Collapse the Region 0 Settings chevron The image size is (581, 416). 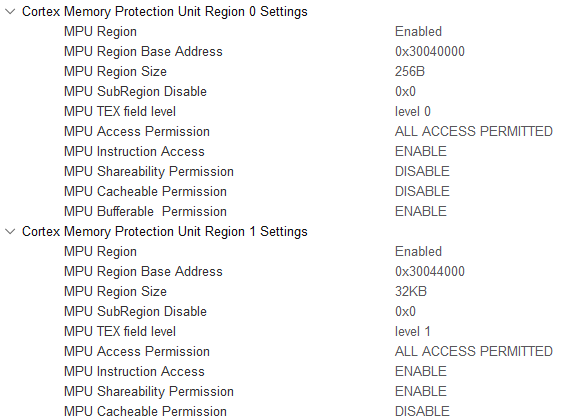coord(10,11)
